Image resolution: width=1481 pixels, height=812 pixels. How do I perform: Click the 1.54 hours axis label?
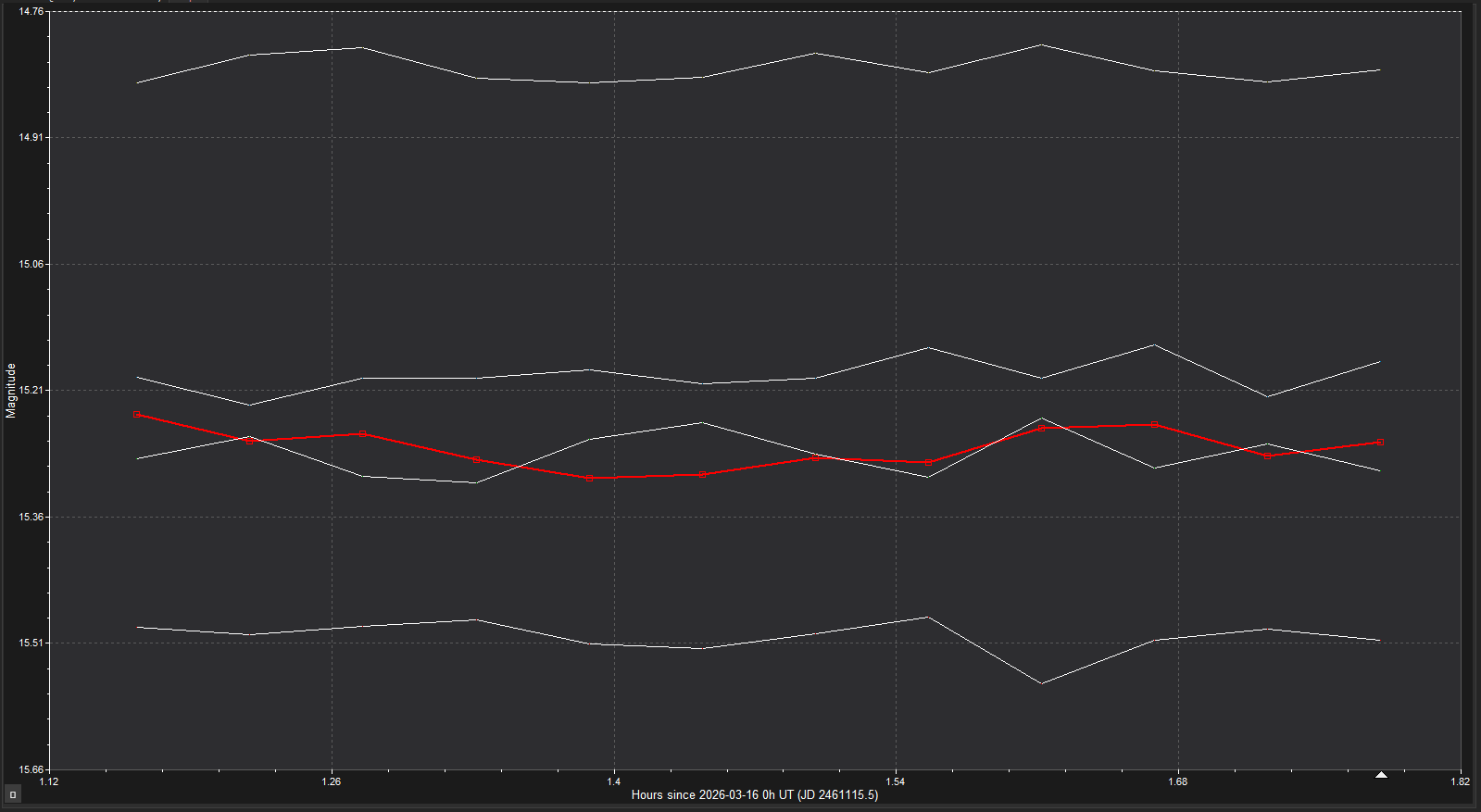pyautogui.click(x=896, y=781)
